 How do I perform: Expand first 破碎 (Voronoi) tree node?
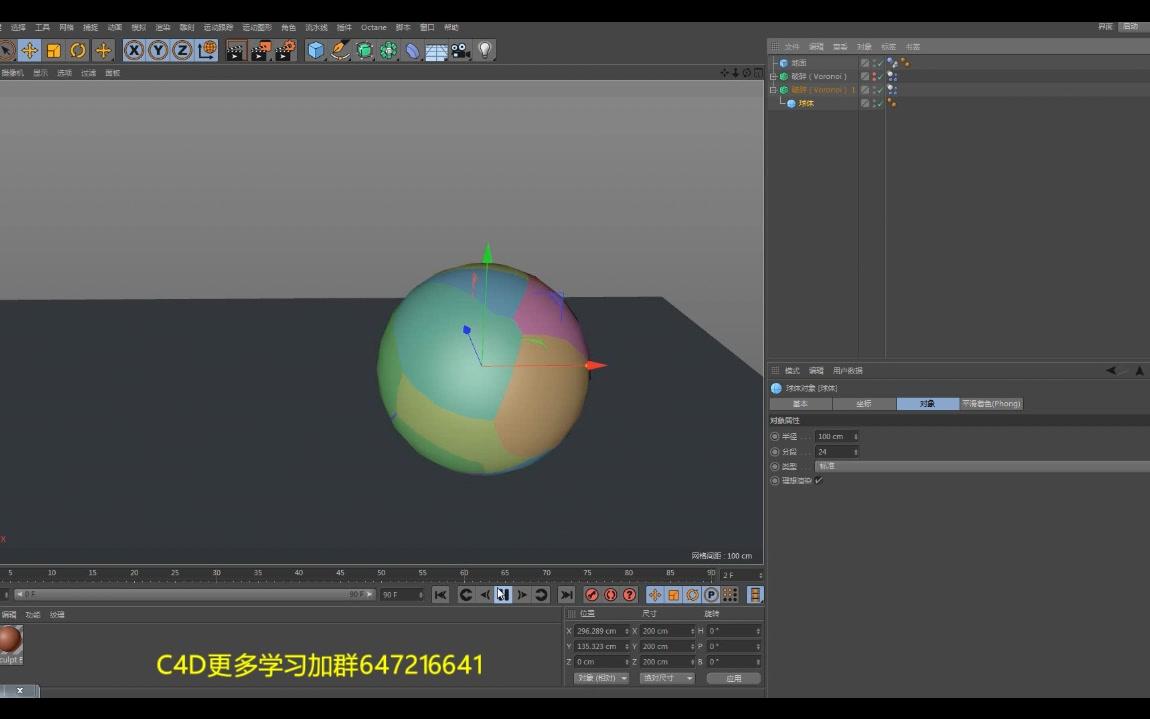(x=773, y=76)
